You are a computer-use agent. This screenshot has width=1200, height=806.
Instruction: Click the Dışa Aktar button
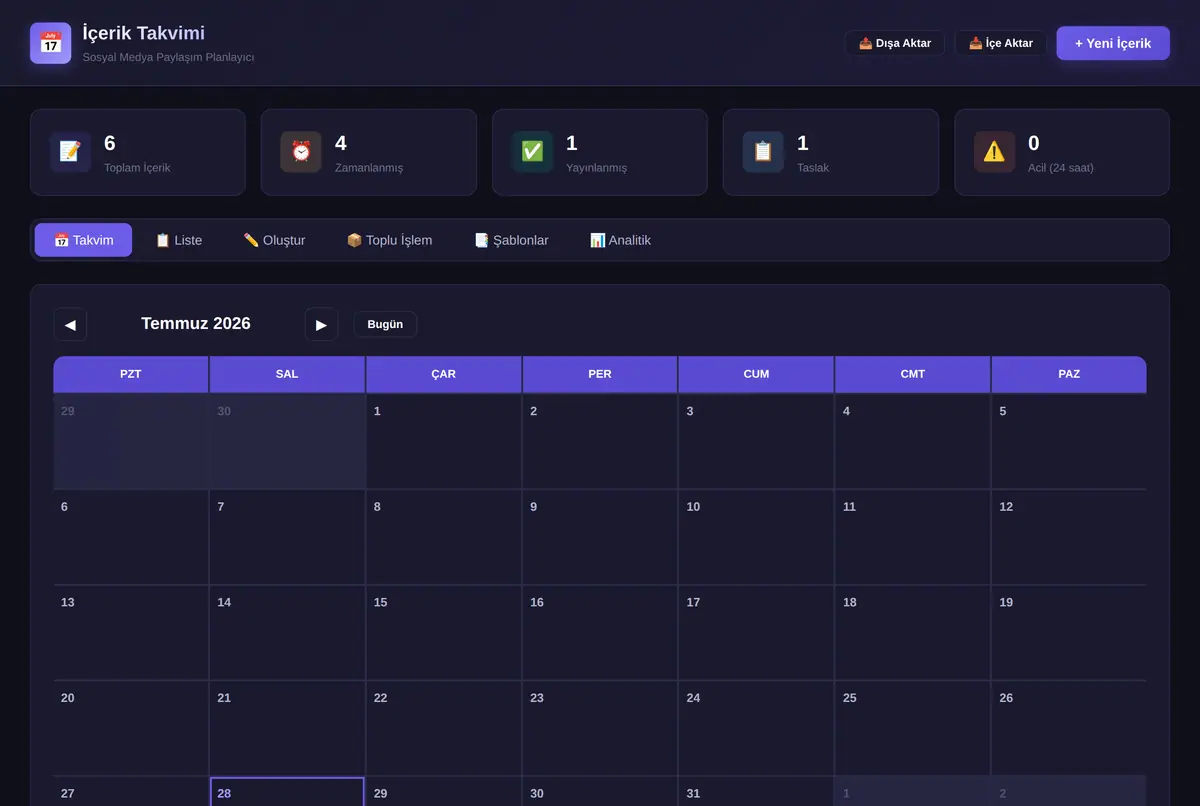[895, 43]
